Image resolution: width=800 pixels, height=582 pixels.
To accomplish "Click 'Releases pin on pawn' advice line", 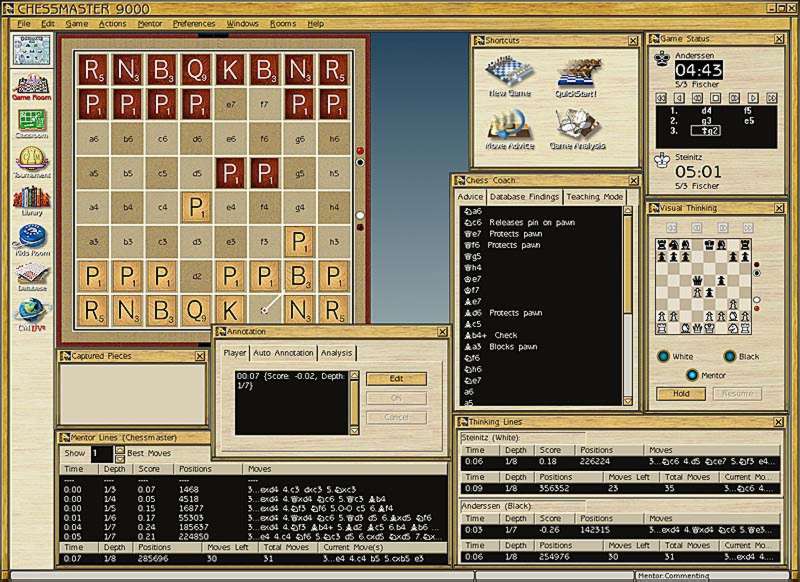I will coord(532,222).
